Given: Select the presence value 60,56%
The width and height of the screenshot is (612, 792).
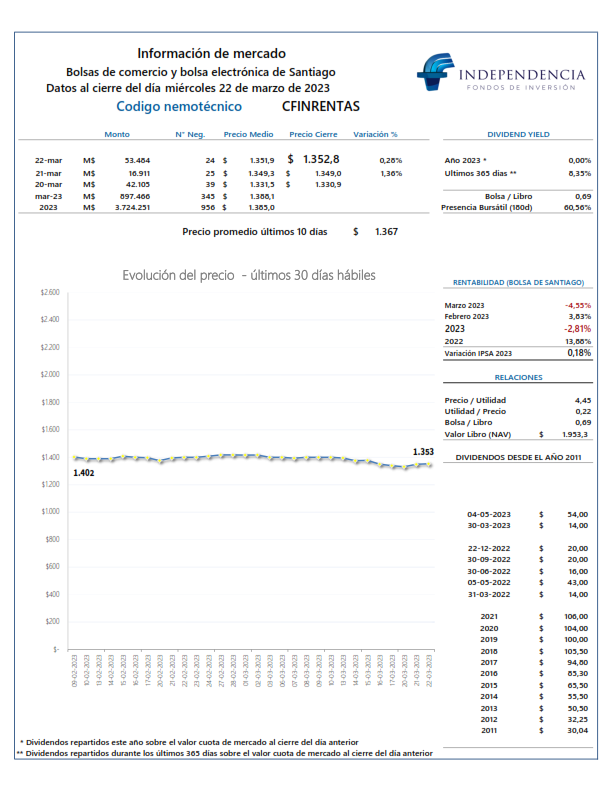Looking at the screenshot, I should (x=577, y=208).
